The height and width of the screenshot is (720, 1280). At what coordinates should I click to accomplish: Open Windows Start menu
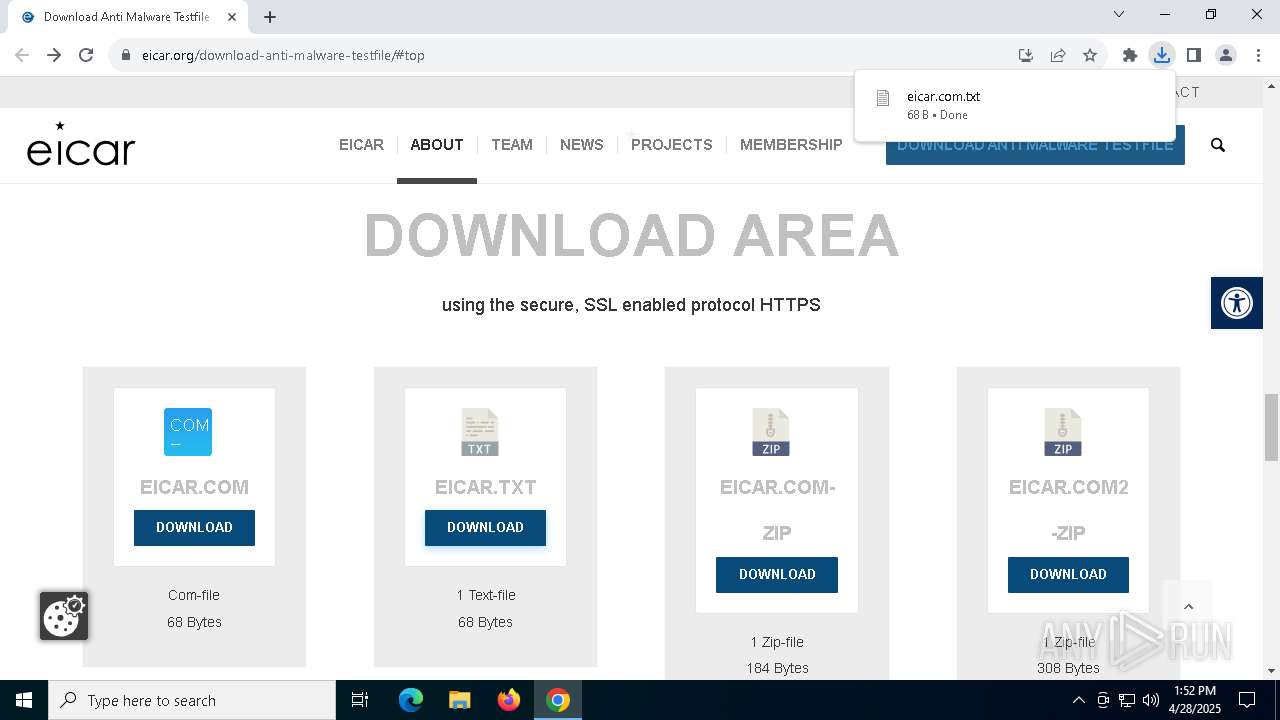[24, 700]
